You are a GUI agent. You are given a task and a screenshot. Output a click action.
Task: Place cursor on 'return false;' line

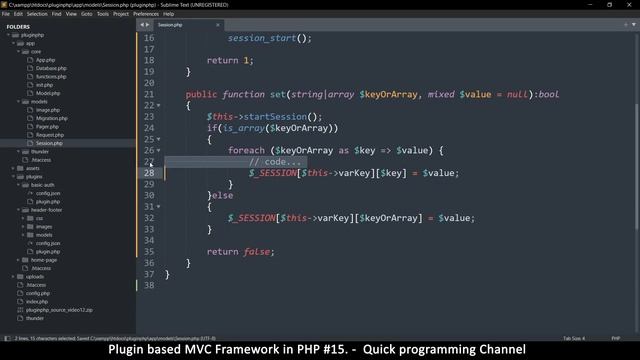[x=240, y=252]
